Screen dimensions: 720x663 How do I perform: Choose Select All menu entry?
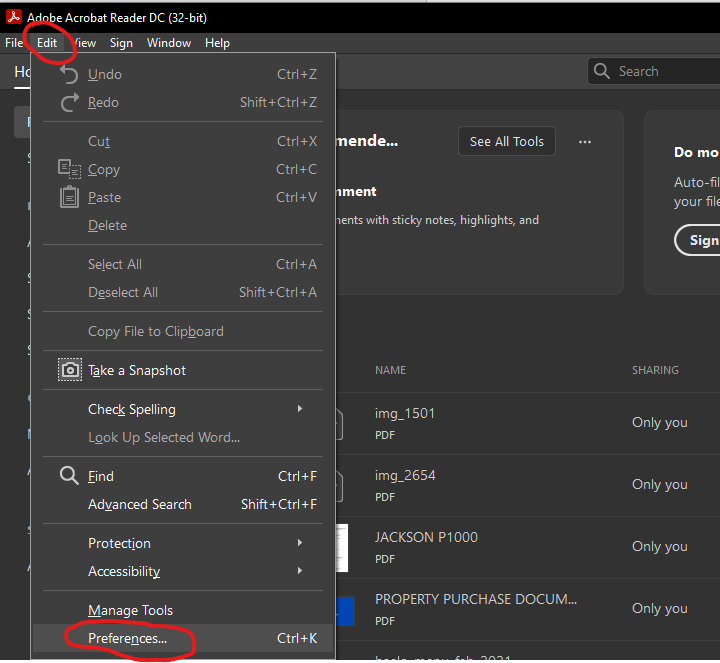(x=183, y=264)
